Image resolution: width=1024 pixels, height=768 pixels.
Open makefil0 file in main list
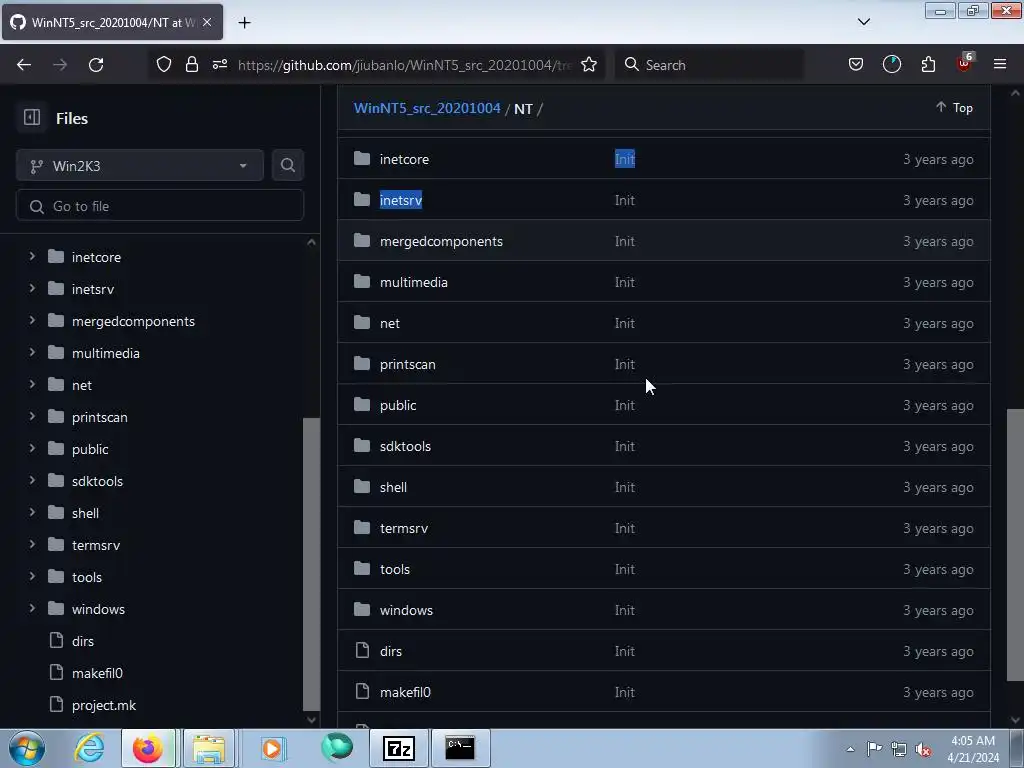tap(406, 692)
